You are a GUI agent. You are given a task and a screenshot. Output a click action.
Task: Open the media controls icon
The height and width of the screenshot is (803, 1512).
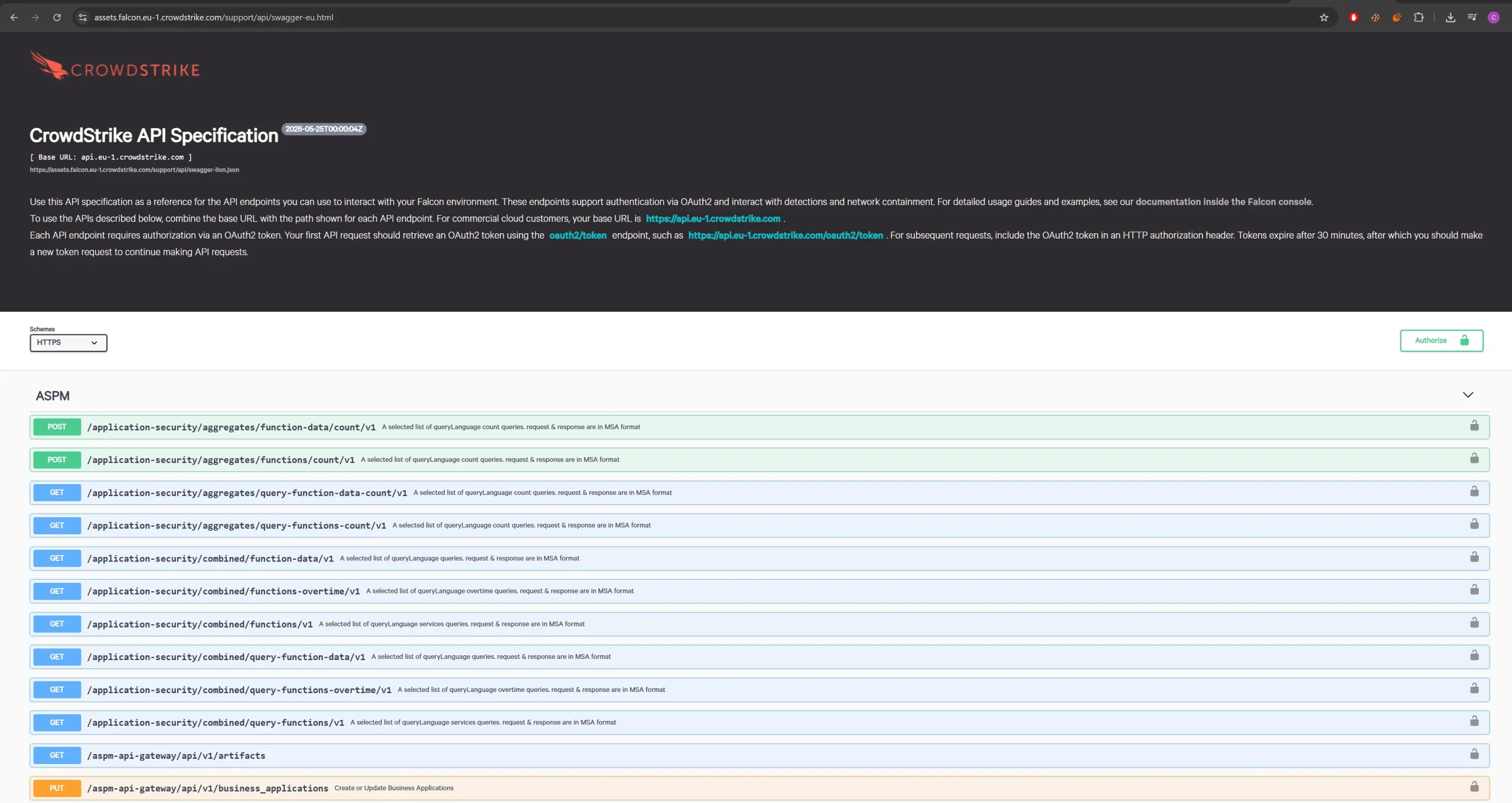click(1472, 18)
